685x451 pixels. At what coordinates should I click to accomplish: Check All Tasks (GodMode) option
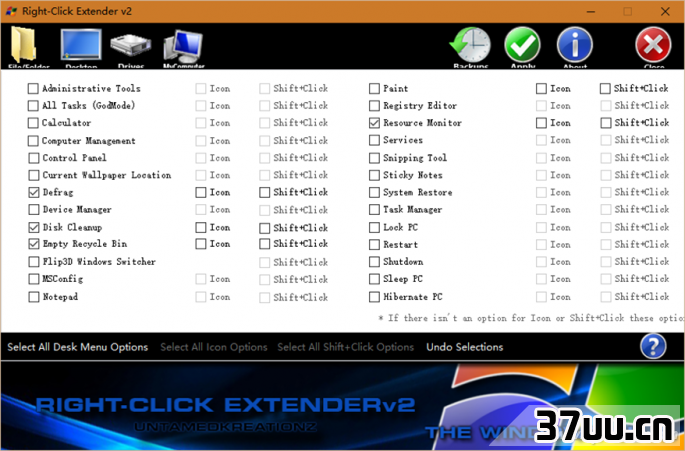point(33,106)
